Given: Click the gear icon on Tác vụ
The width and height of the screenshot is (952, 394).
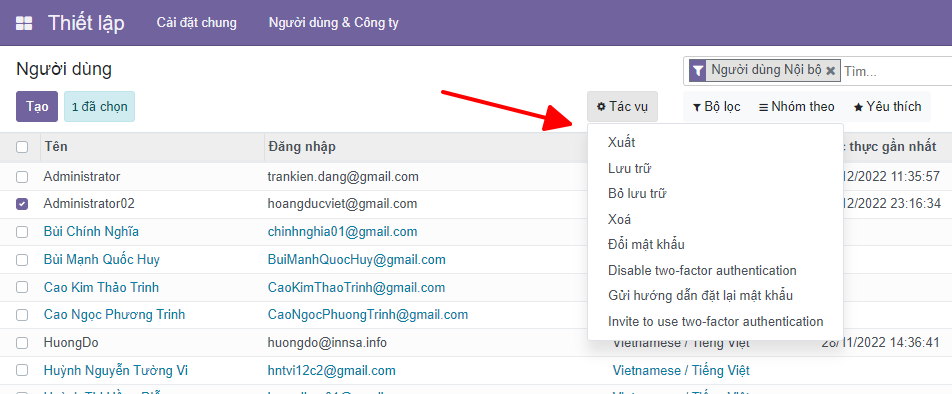Looking at the screenshot, I should coord(601,107).
